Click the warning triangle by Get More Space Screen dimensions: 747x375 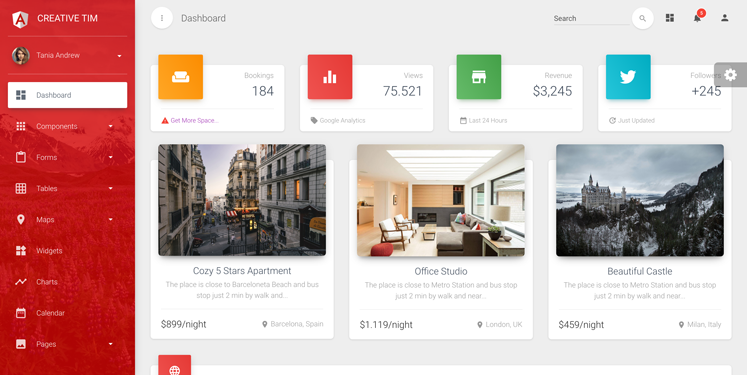[165, 121]
